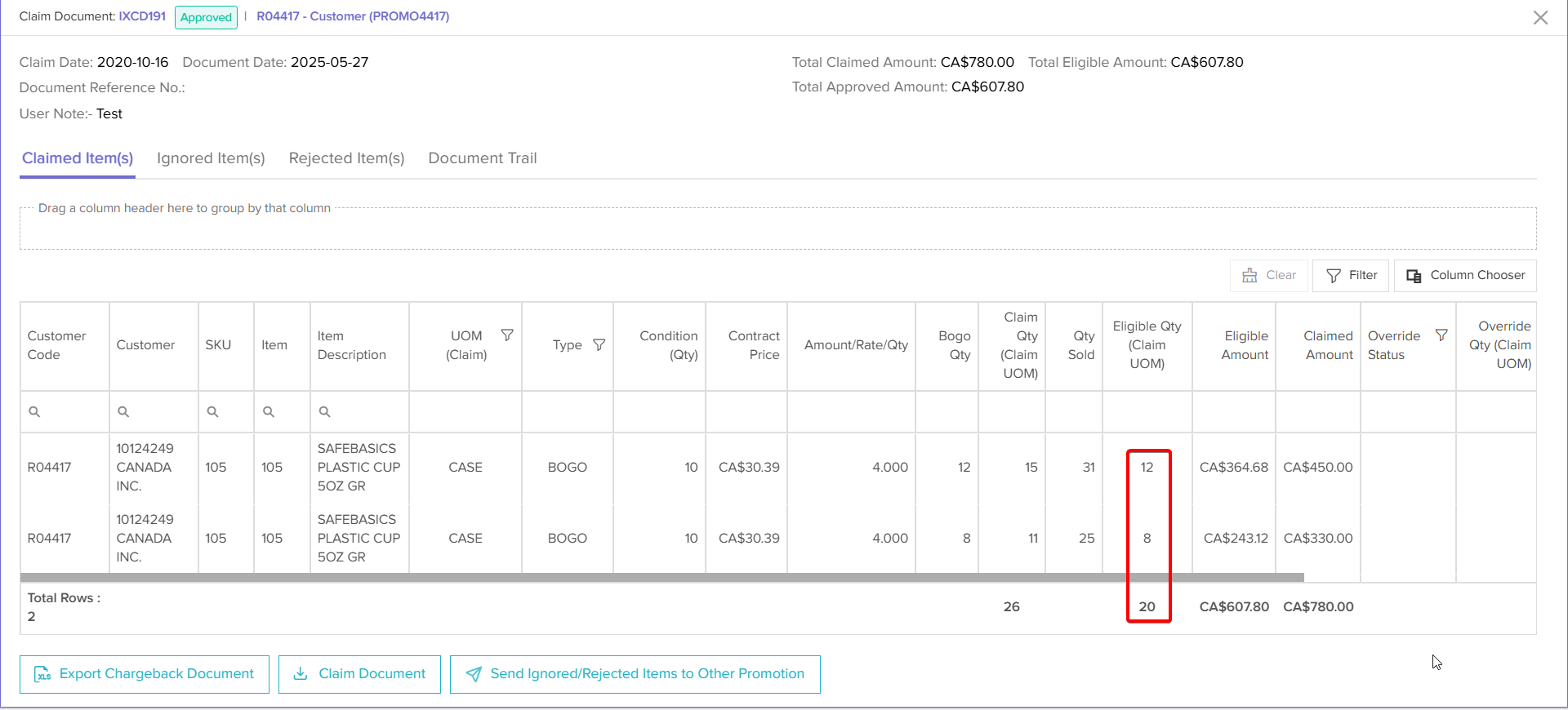View the Document Trail tab
The width and height of the screenshot is (1568, 710).
tap(482, 158)
